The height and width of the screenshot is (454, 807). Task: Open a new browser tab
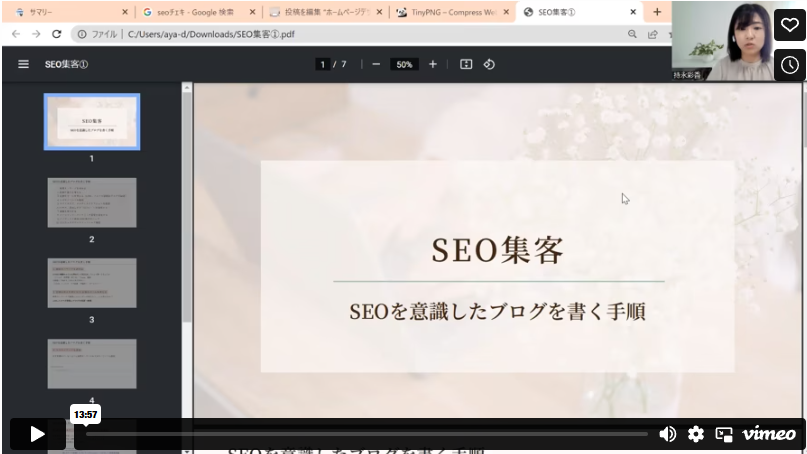pos(657,12)
